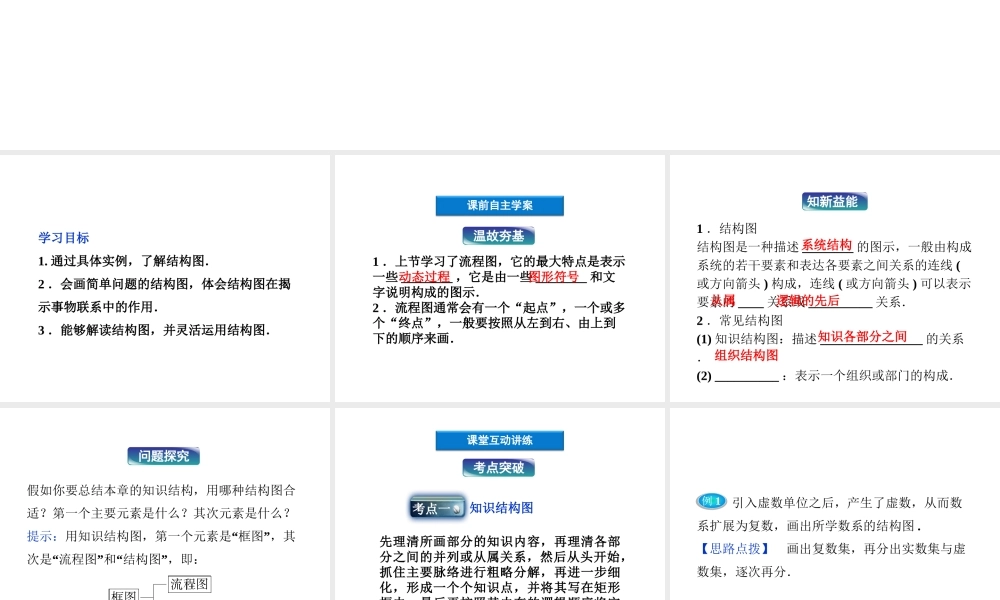Click the blue 提示 text link
The width and height of the screenshot is (1000, 600).
[x=38, y=536]
